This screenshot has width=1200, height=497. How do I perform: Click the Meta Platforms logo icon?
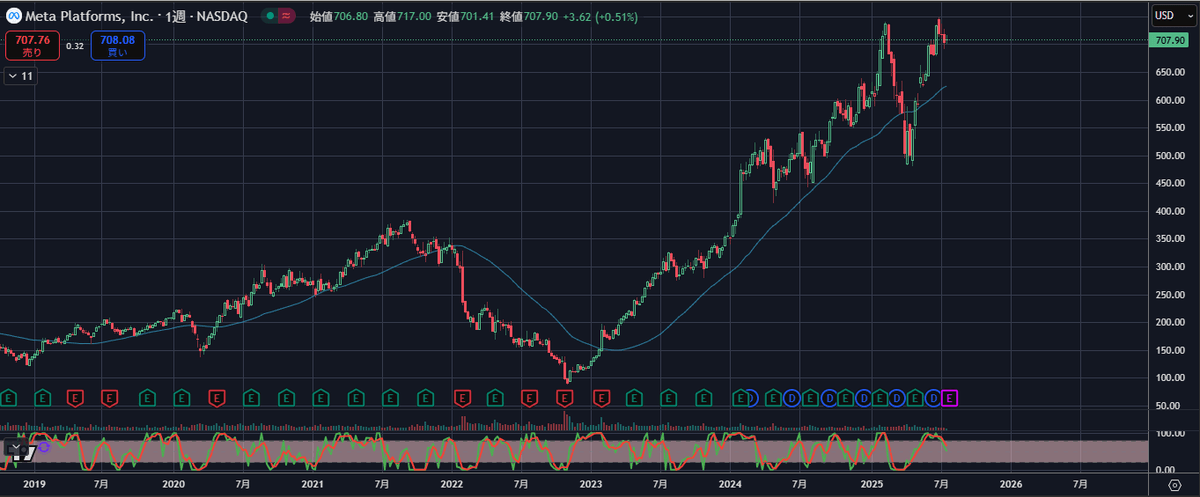[x=15, y=17]
